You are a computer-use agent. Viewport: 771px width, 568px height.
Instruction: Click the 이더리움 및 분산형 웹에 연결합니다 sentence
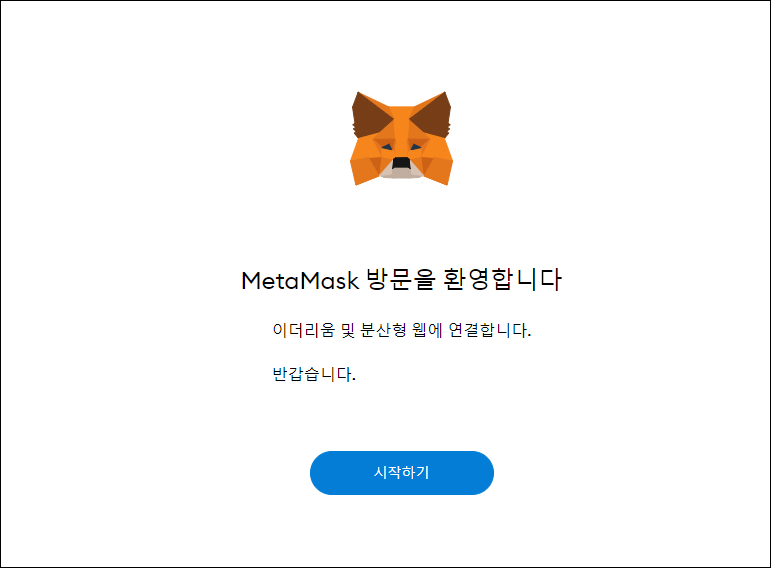pos(402,330)
